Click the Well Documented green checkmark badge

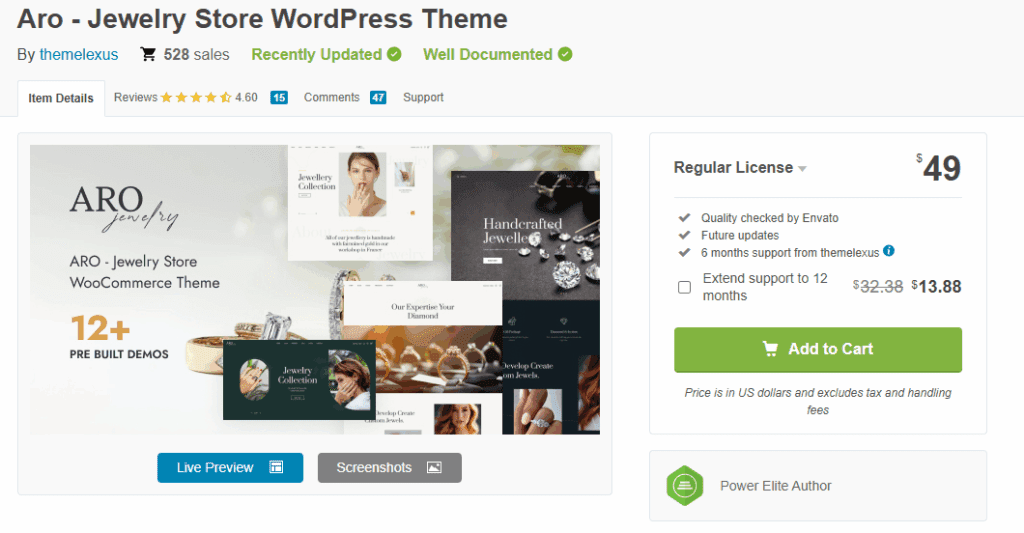coord(565,54)
